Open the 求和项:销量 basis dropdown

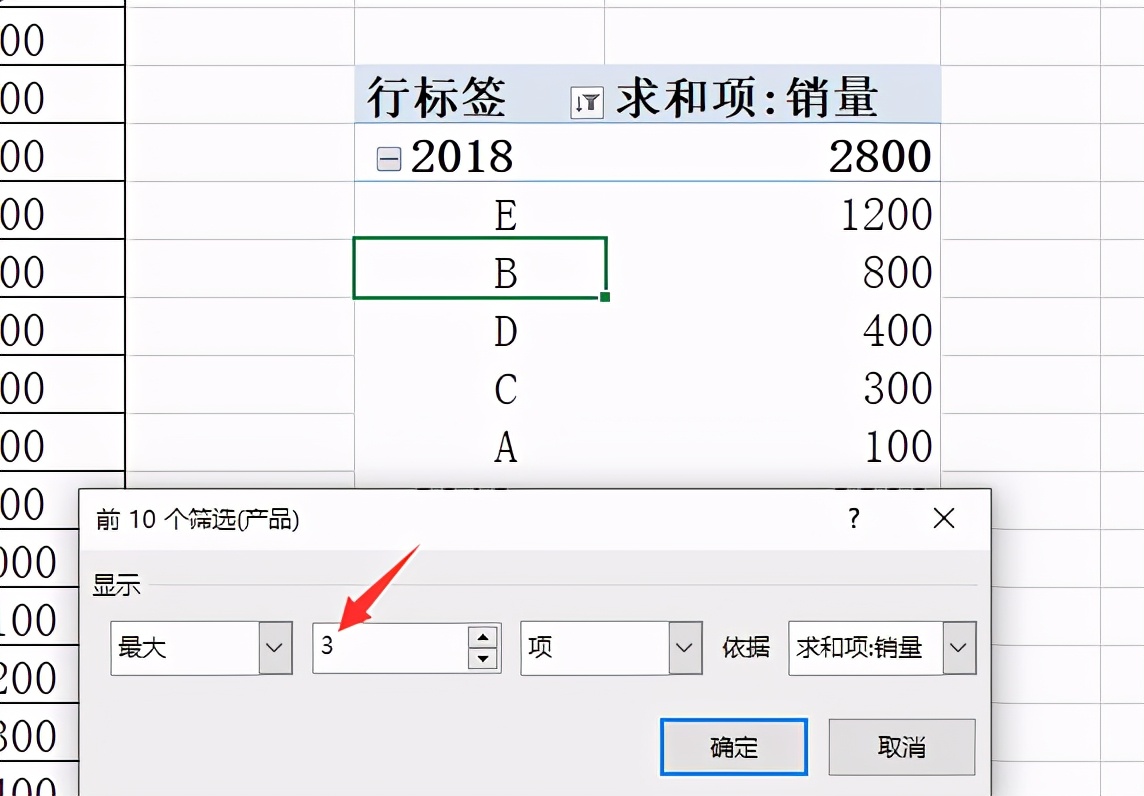point(959,647)
